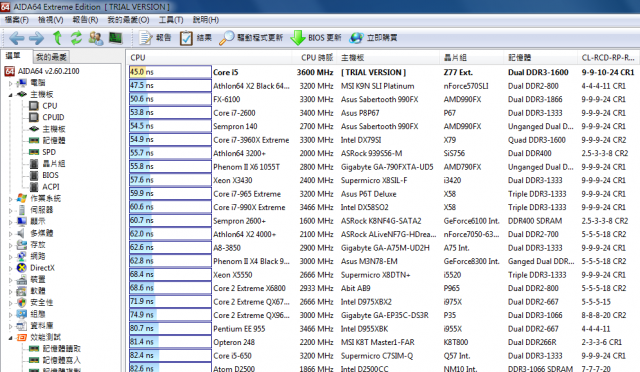This screenshot has height=372, width=640.
Task: Select the Core i7-2600 result row
Action: (384, 113)
